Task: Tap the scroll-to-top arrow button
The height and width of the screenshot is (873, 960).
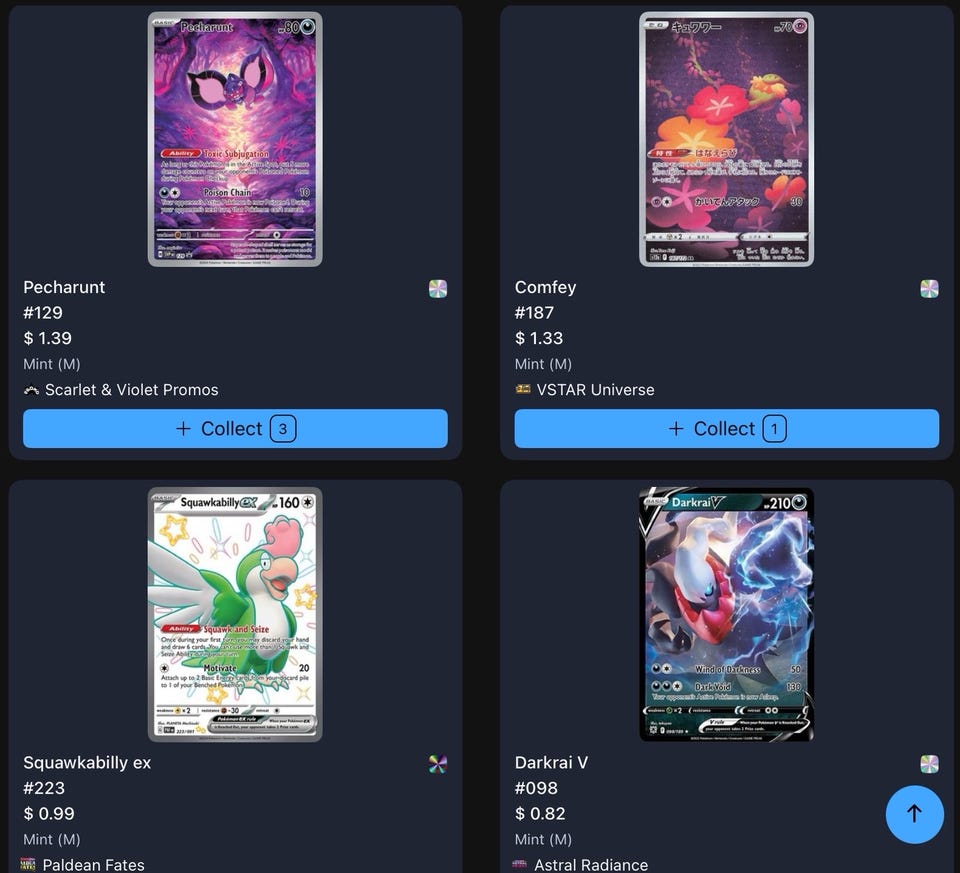Action: [x=915, y=814]
